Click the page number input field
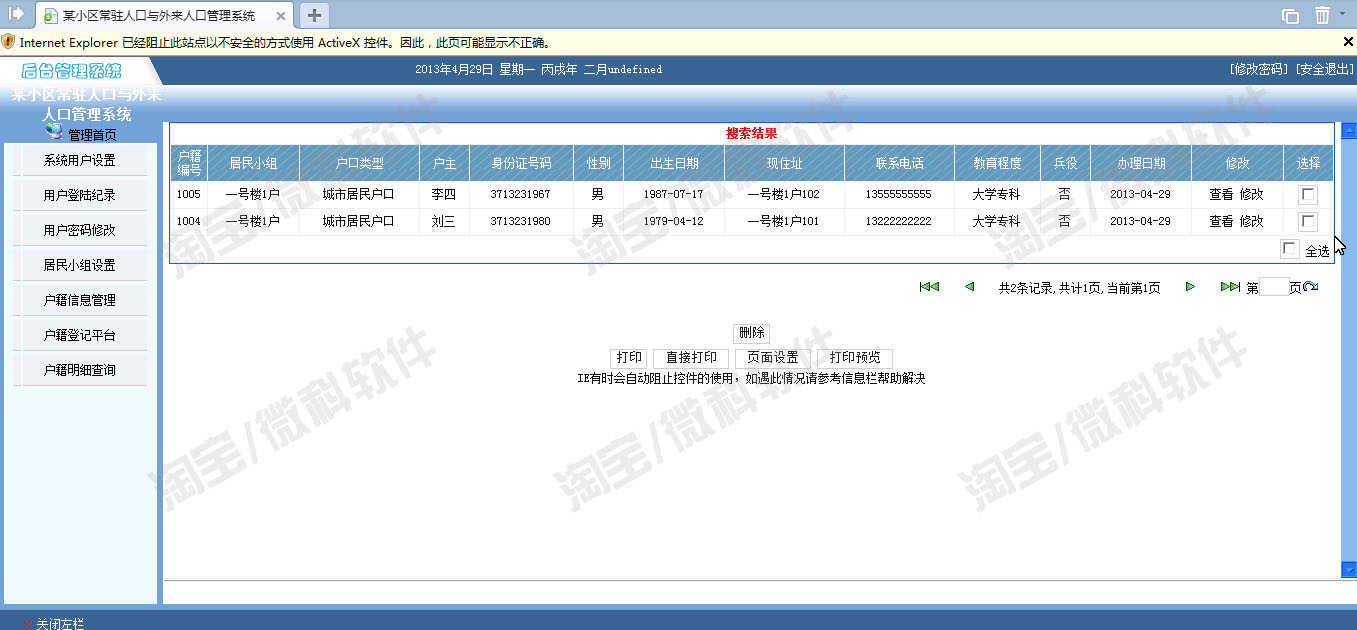The image size is (1357, 630). coord(1274,287)
